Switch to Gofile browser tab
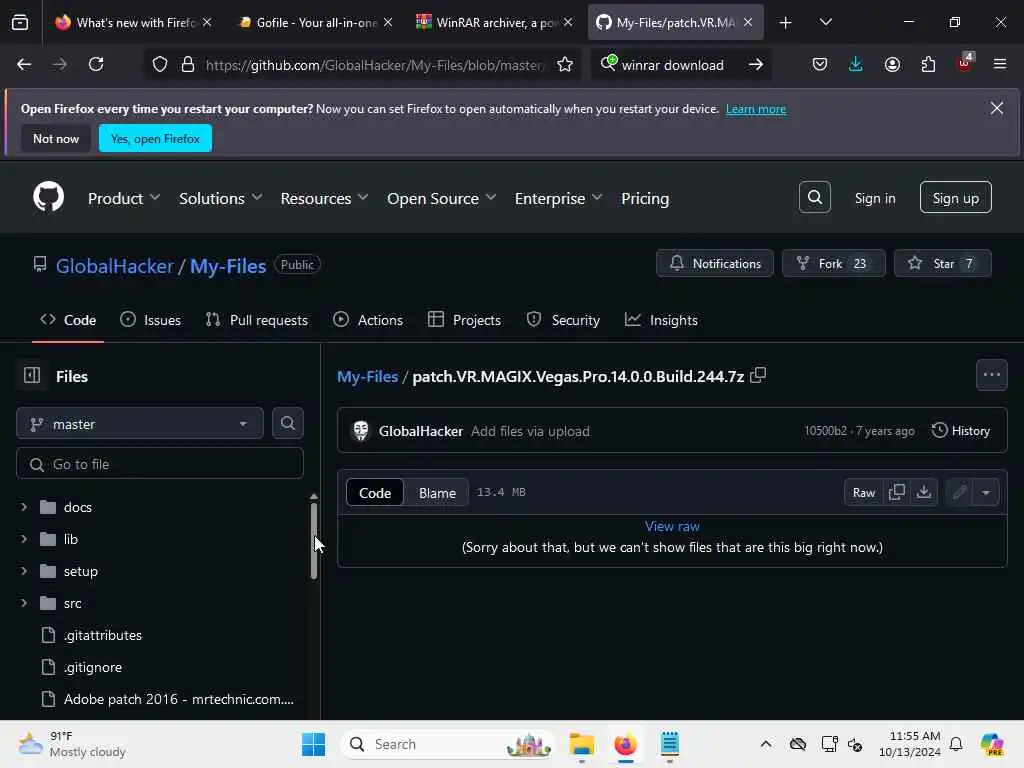This screenshot has width=1024, height=768. [316, 23]
